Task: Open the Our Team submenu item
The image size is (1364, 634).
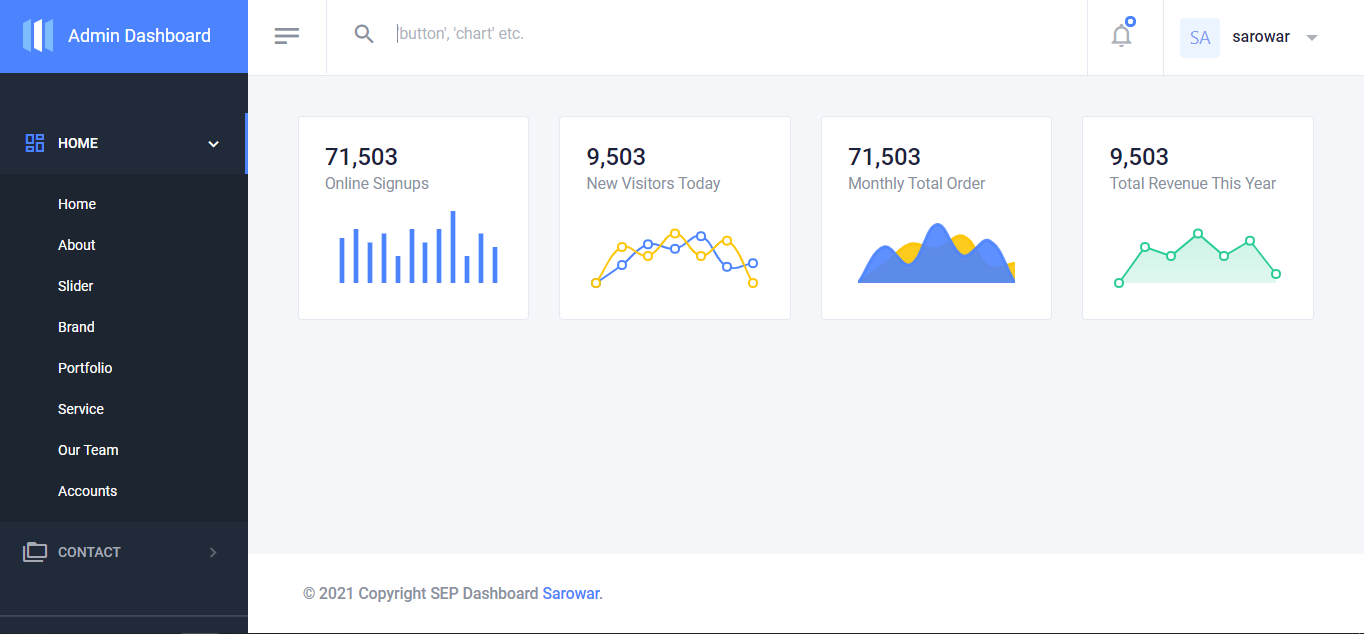Action: pyautogui.click(x=88, y=450)
